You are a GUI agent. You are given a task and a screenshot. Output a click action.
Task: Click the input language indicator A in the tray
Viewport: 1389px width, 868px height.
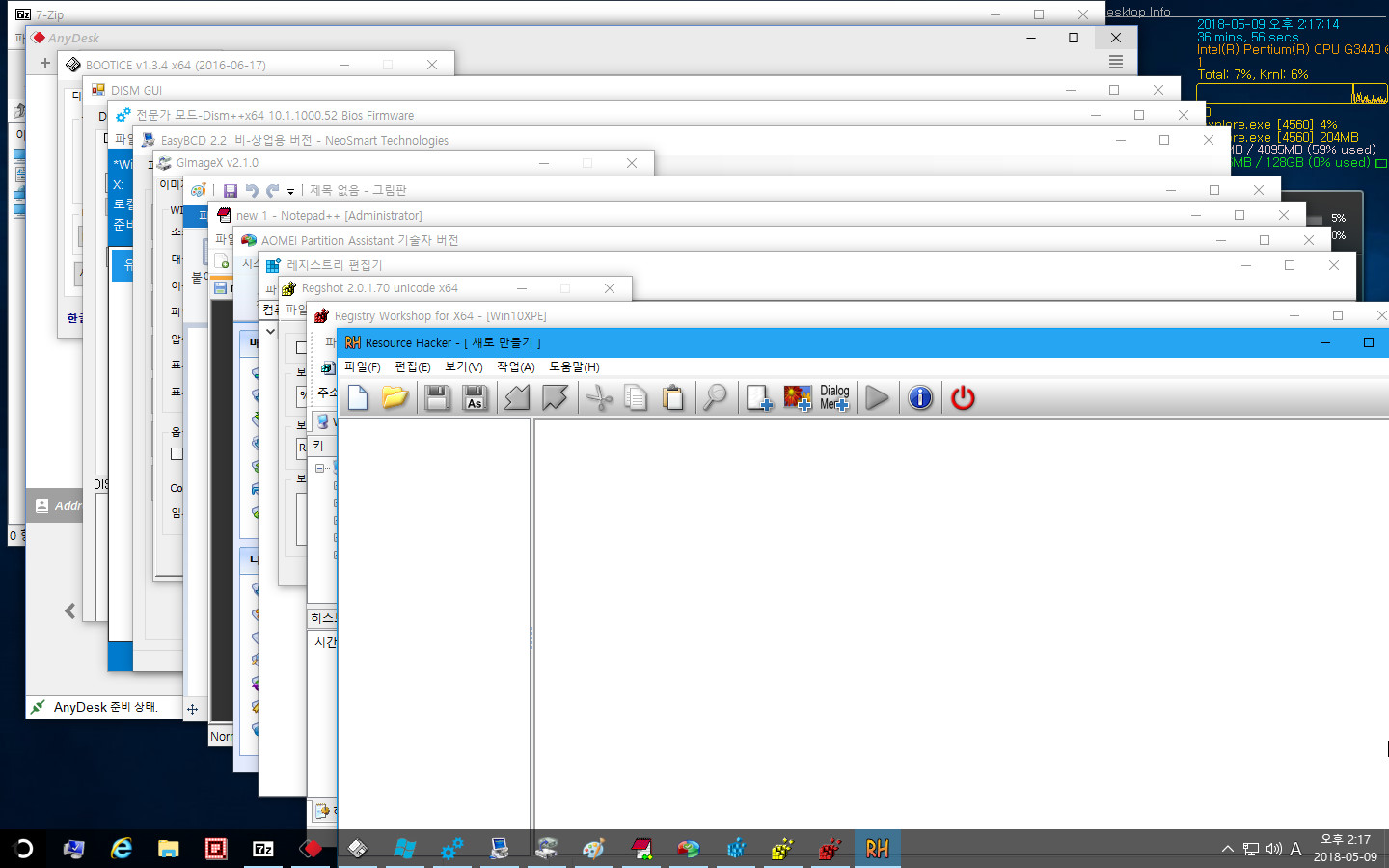[x=1295, y=849]
